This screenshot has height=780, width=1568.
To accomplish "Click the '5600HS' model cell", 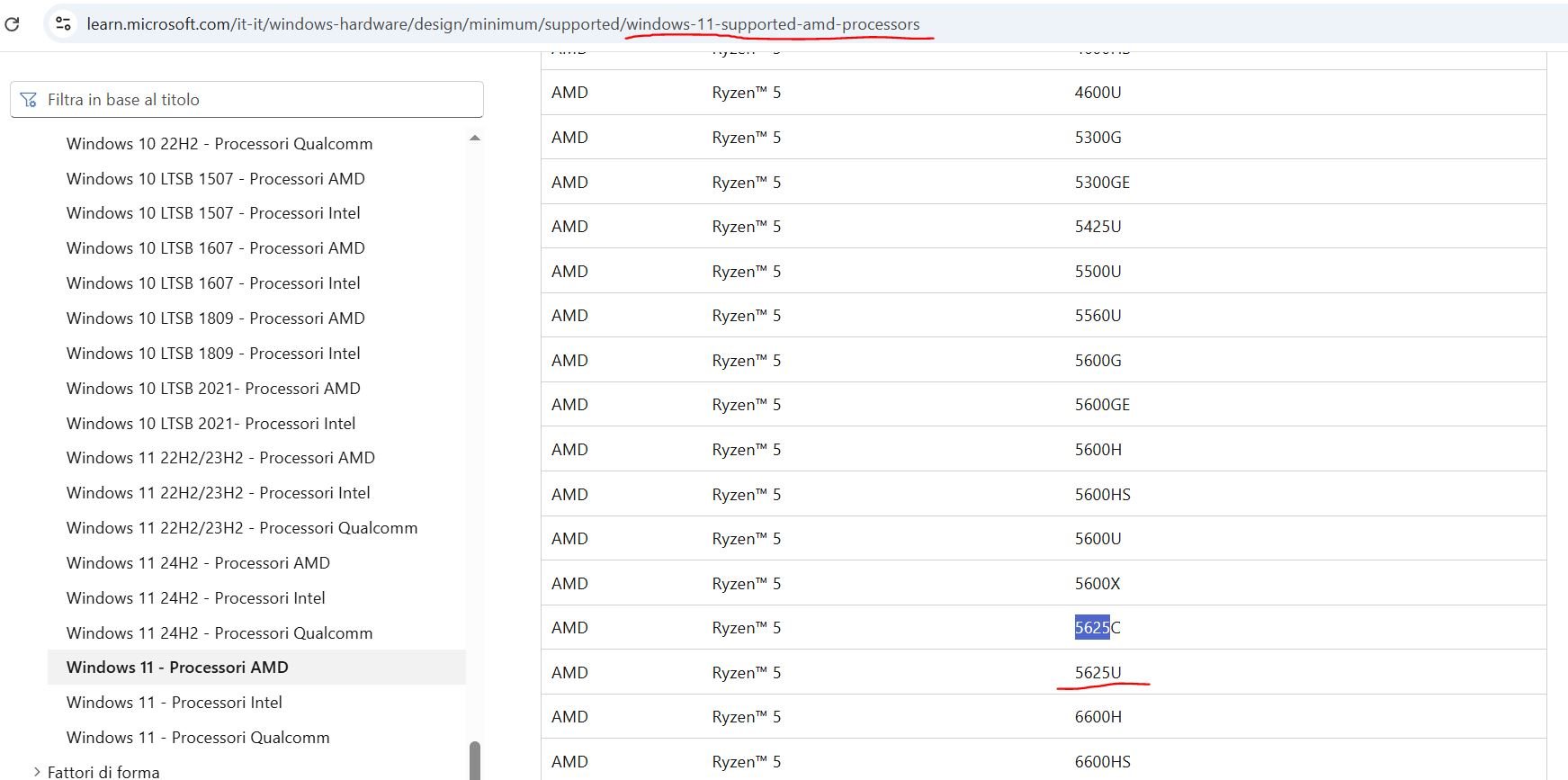I will pyautogui.click(x=1102, y=495).
